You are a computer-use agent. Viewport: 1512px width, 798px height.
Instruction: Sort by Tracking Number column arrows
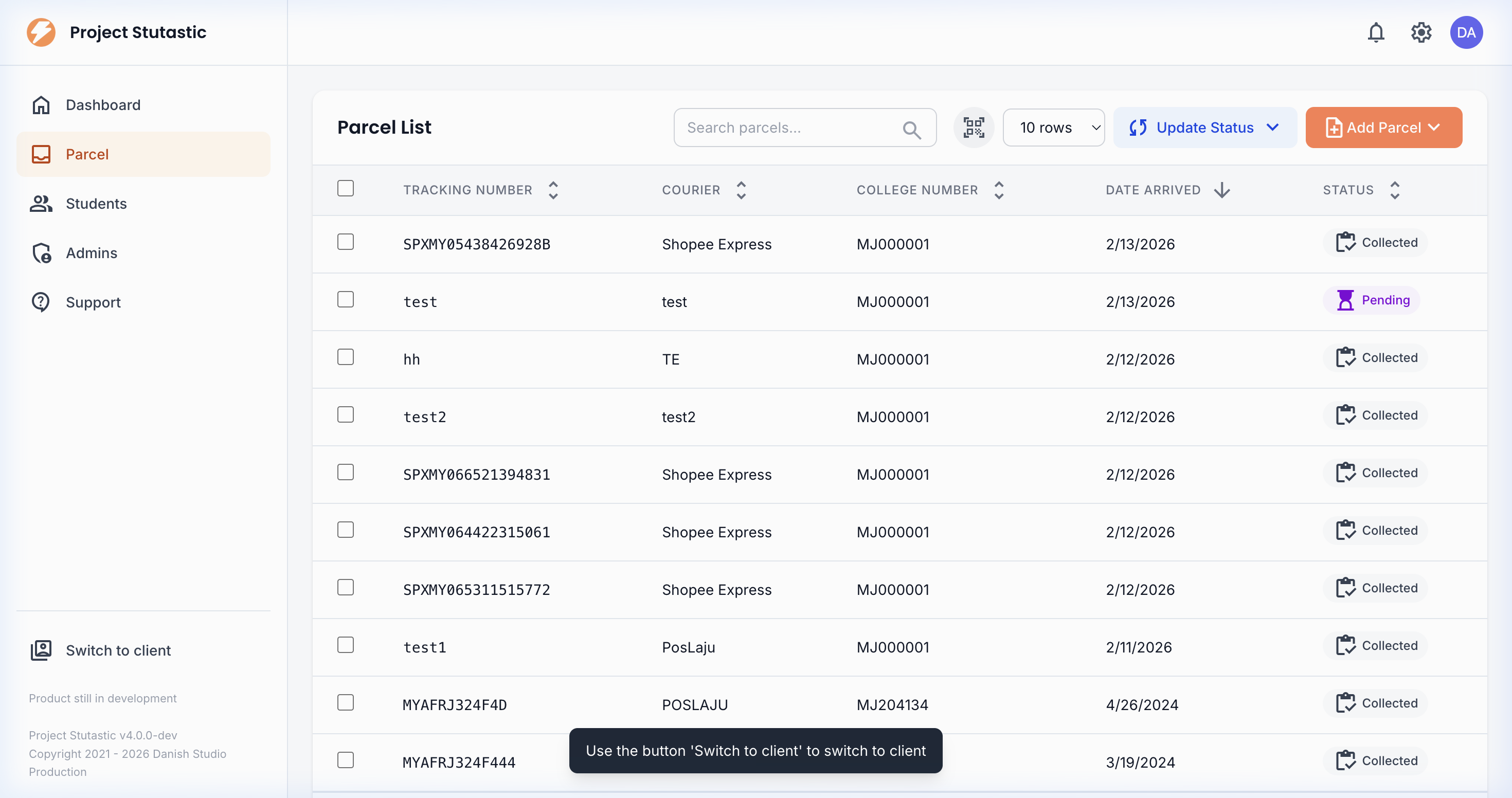click(553, 190)
